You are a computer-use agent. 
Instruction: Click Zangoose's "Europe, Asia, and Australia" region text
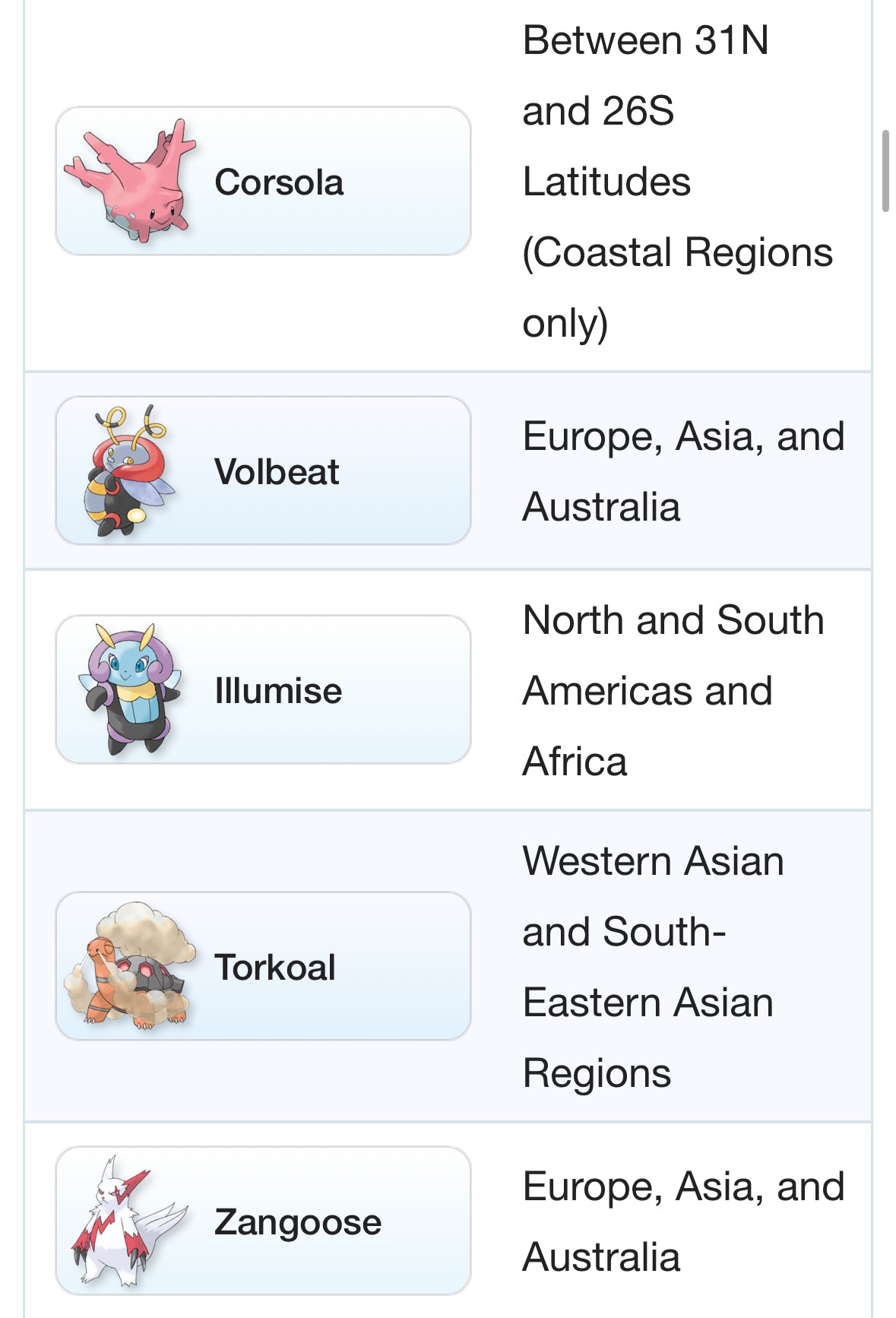click(x=682, y=1221)
